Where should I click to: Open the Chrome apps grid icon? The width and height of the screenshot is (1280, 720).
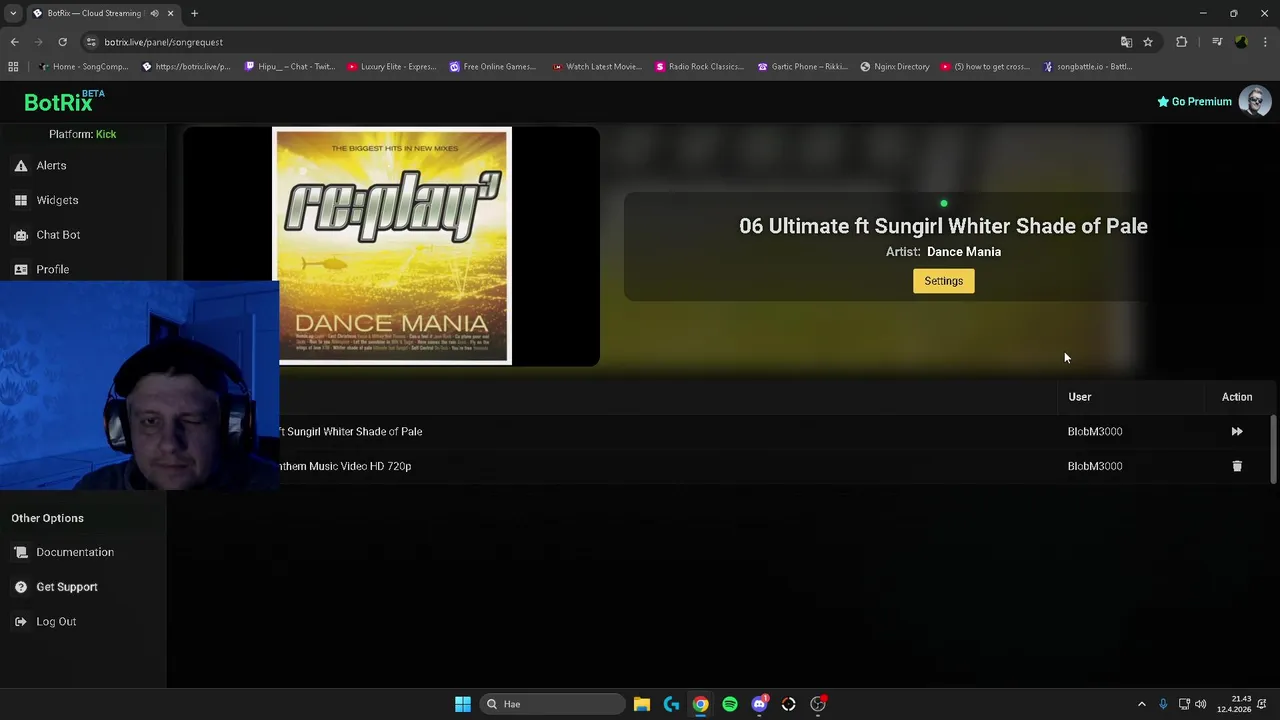tap(13, 67)
